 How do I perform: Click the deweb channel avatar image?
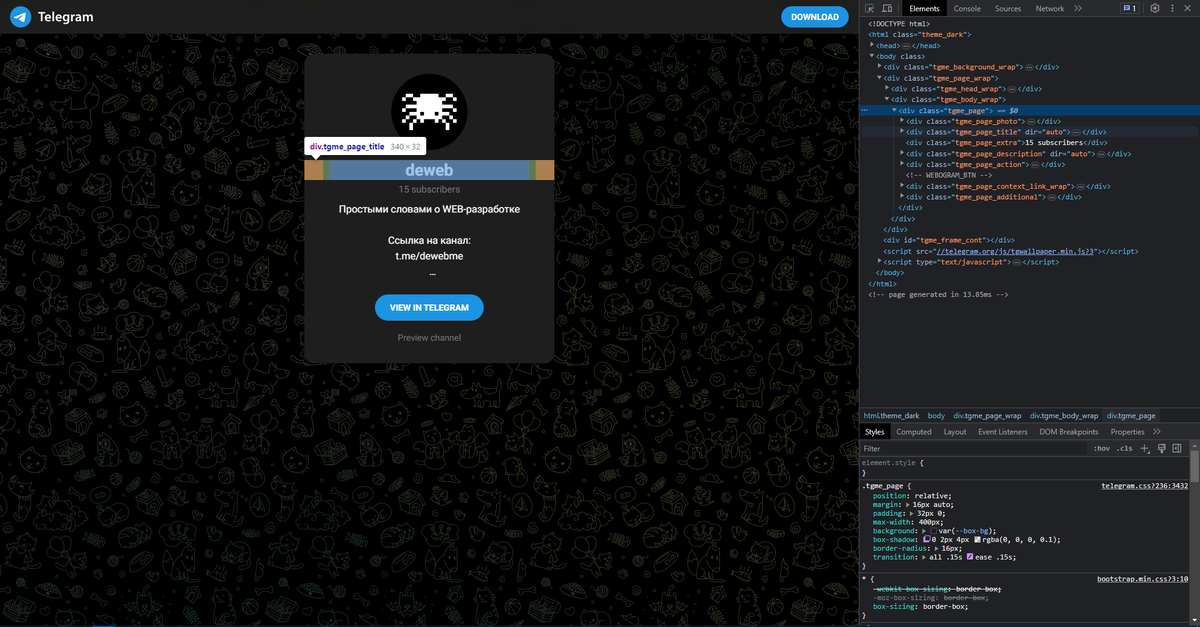click(429, 110)
